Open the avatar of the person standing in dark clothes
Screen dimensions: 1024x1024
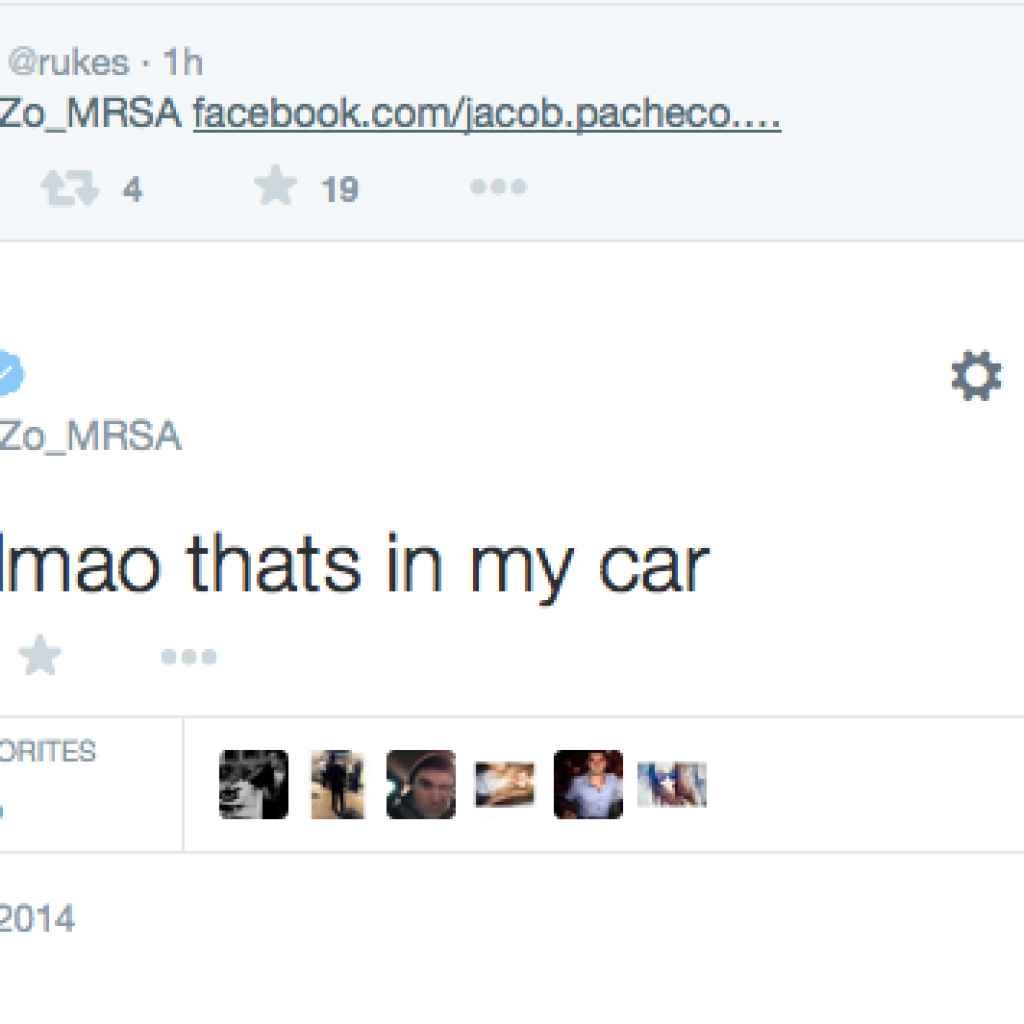337,785
